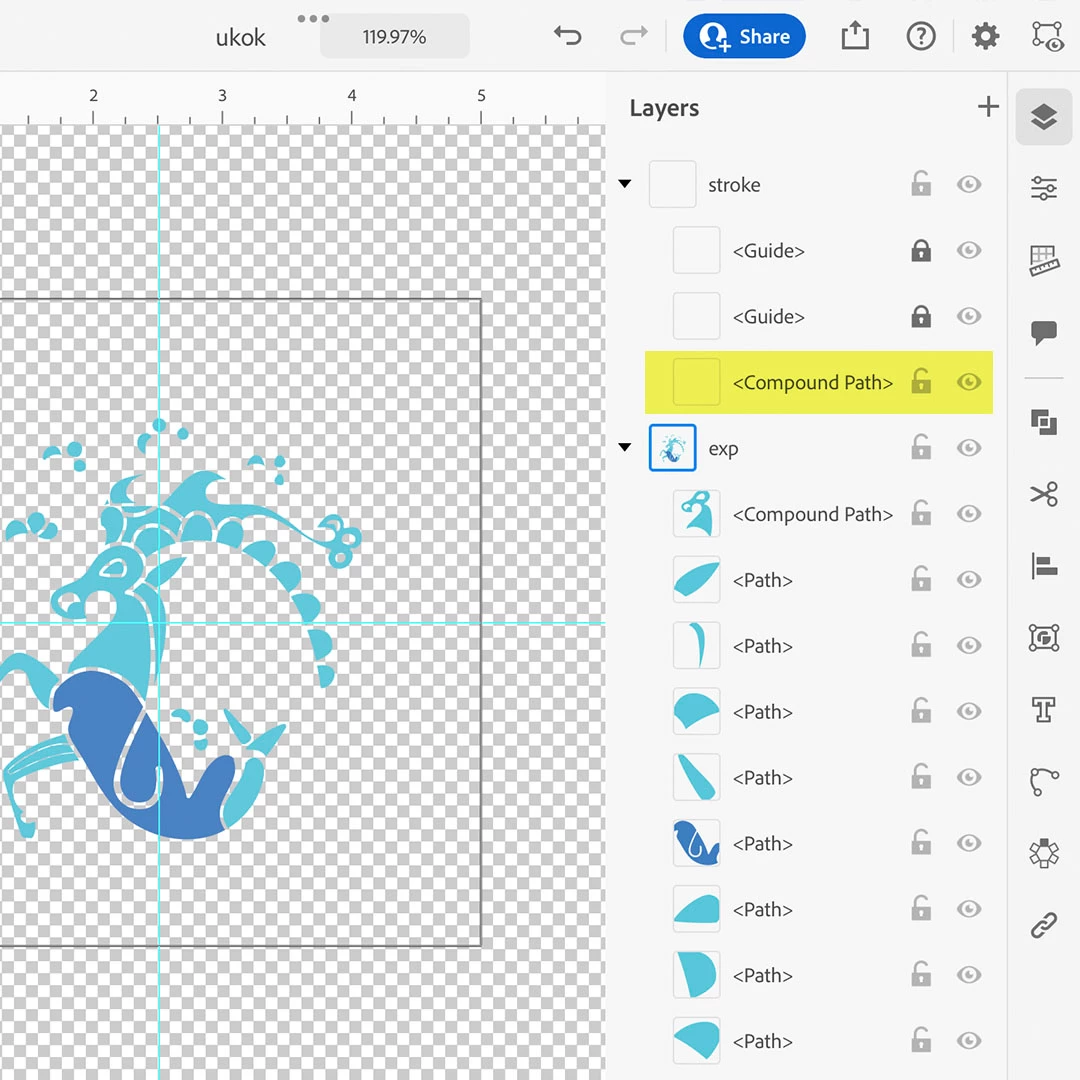Viewport: 1080px width, 1080px height.
Task: Click the exp layer artwork thumbnail
Action: (672, 448)
